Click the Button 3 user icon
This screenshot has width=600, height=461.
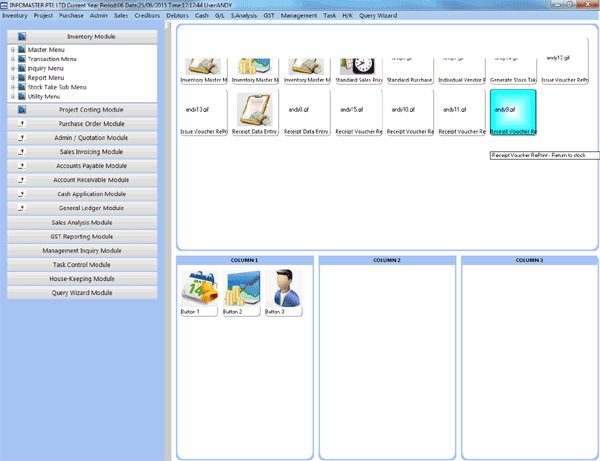(274, 288)
